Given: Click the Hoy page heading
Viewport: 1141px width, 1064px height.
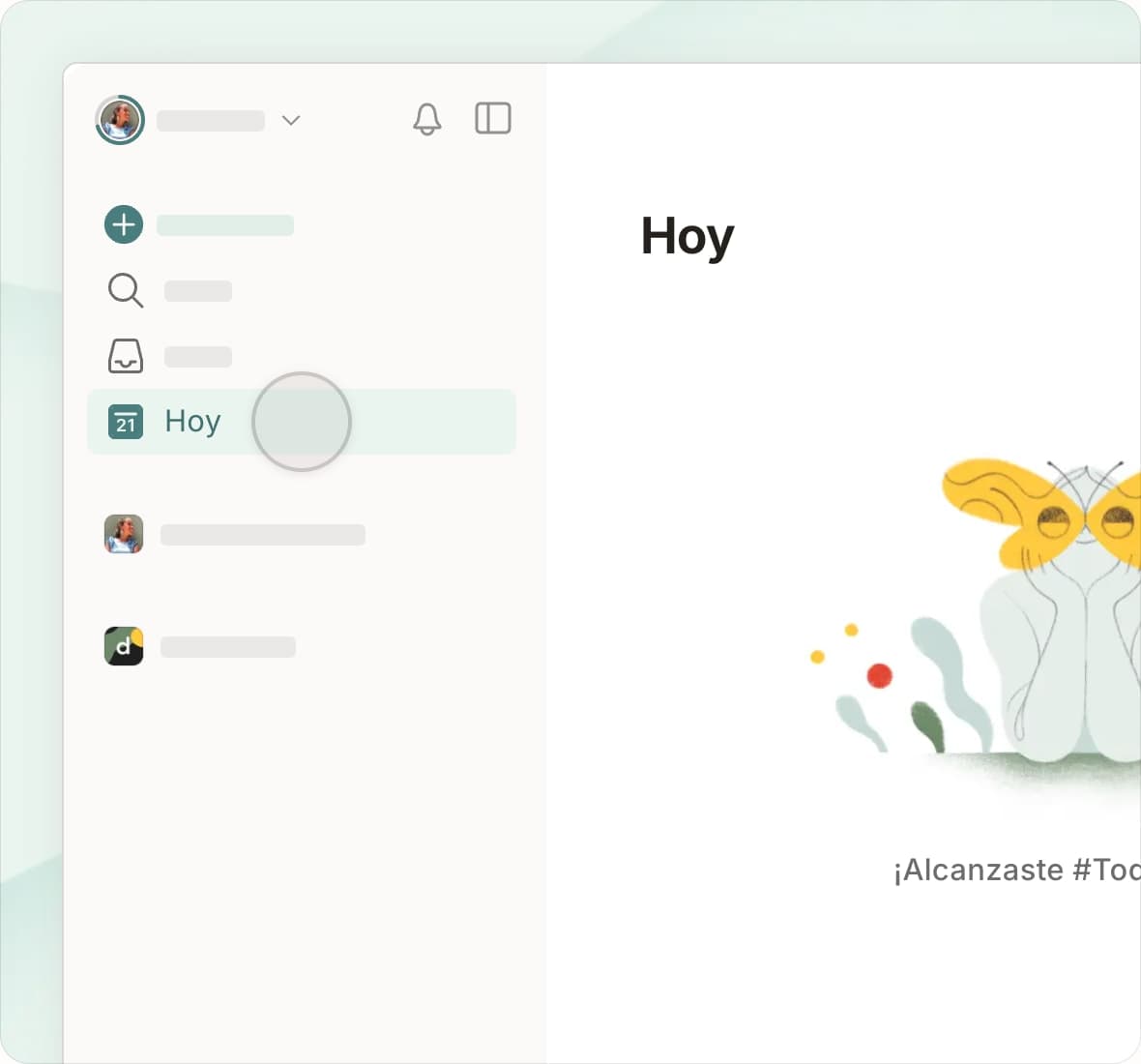Looking at the screenshot, I should (688, 236).
